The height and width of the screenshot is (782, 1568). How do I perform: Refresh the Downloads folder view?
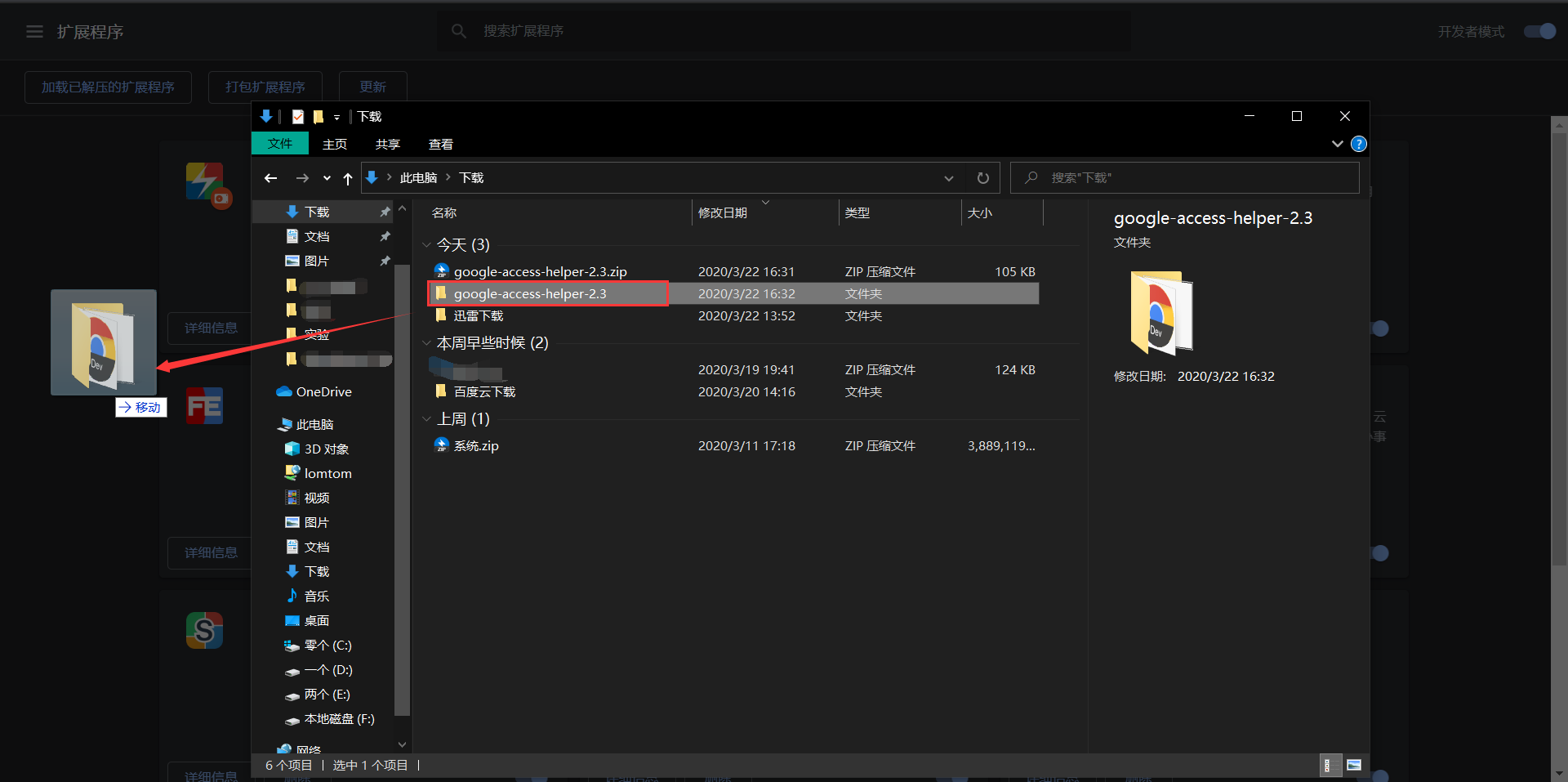(983, 178)
